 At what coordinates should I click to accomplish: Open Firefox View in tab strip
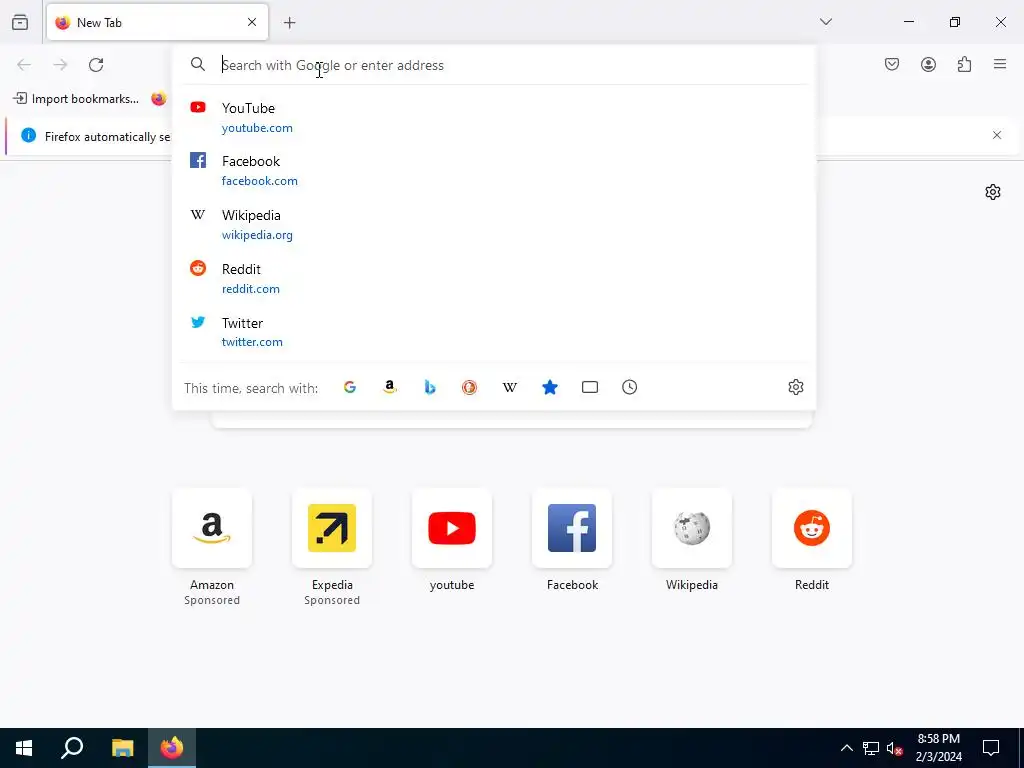click(20, 22)
